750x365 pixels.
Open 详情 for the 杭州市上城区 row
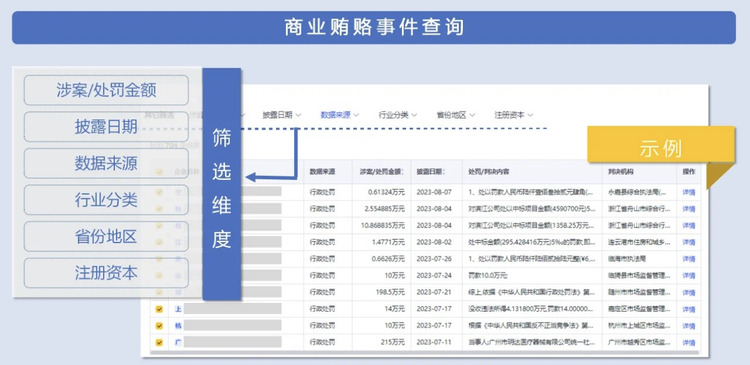[x=688, y=326]
